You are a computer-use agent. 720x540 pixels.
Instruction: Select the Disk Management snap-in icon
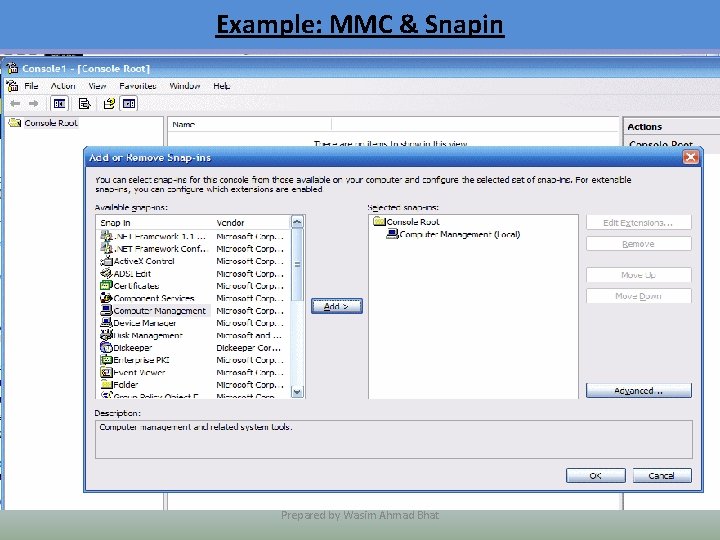[107, 335]
